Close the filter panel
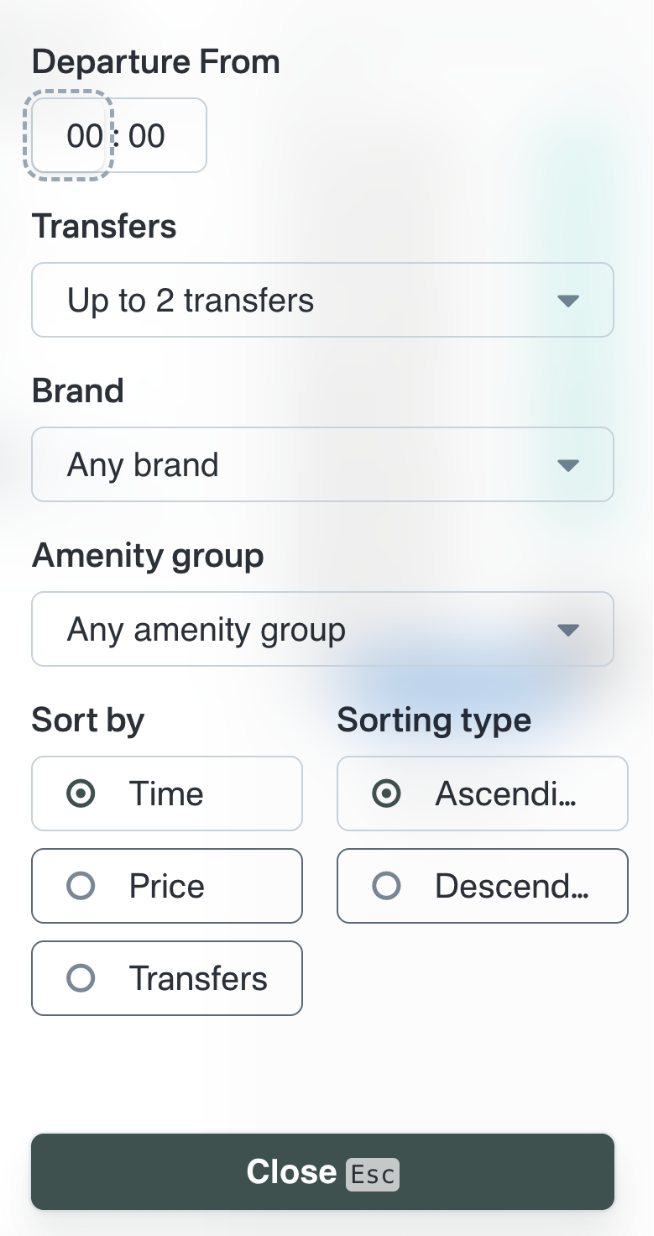This screenshot has width=654, height=1236. pyautogui.click(x=322, y=1171)
